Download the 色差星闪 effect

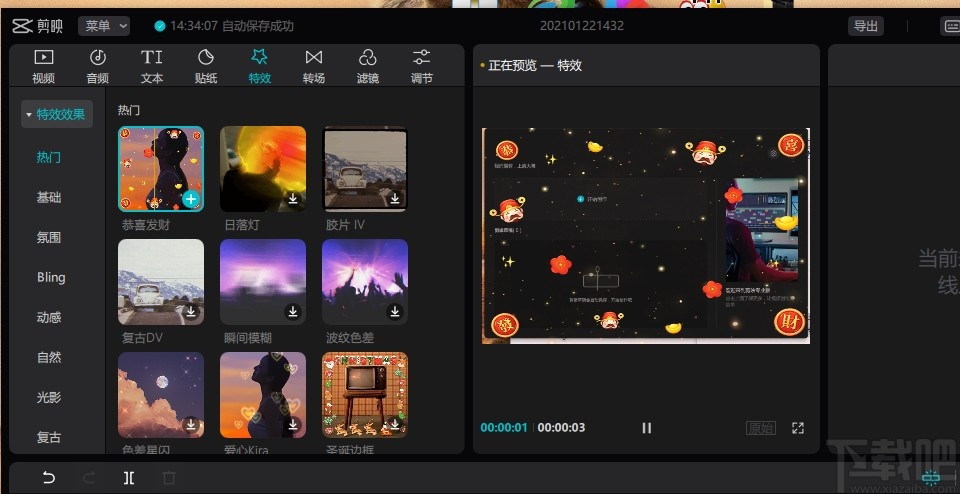point(191,424)
